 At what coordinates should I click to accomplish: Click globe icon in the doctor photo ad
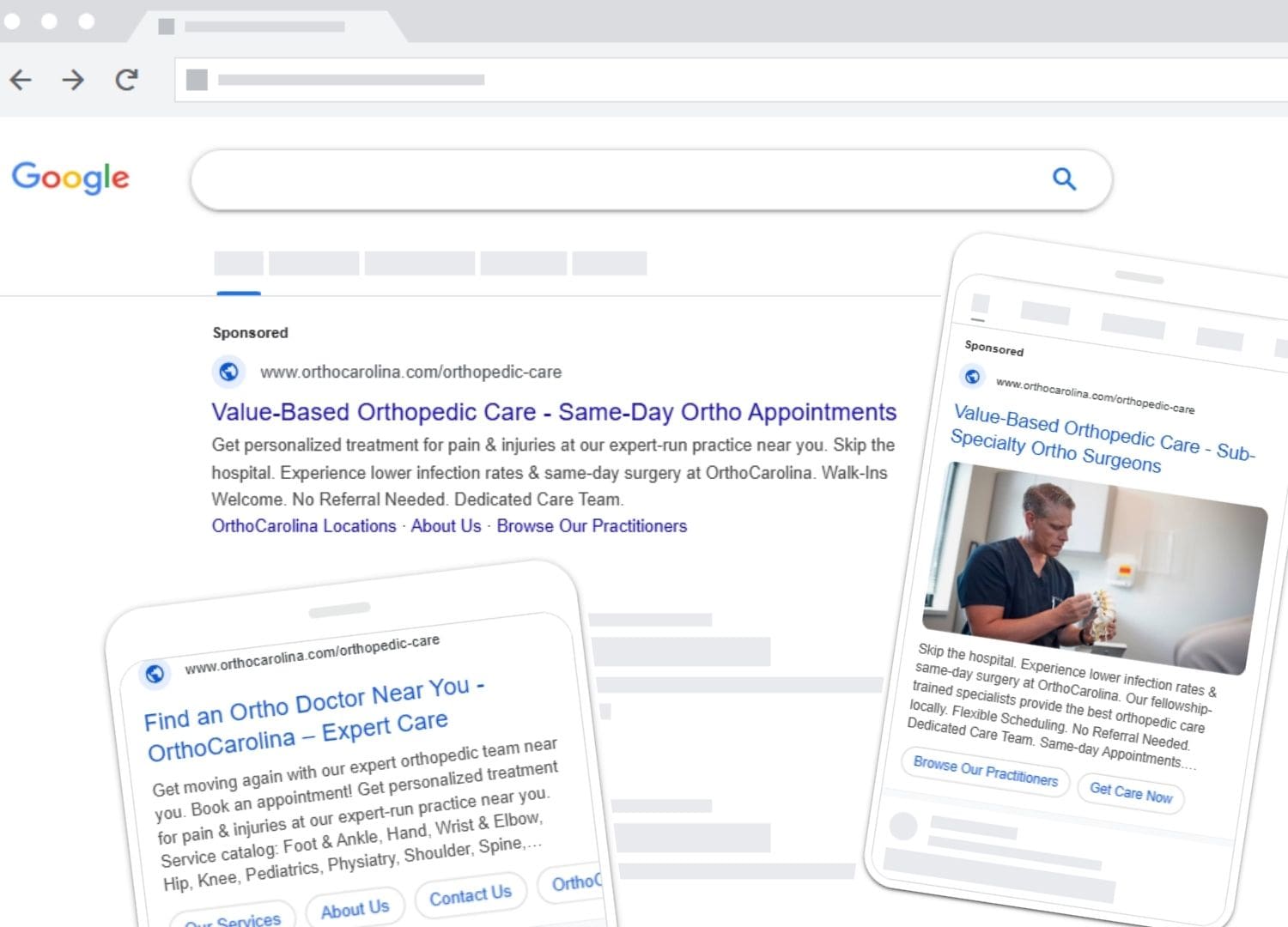pos(972,376)
